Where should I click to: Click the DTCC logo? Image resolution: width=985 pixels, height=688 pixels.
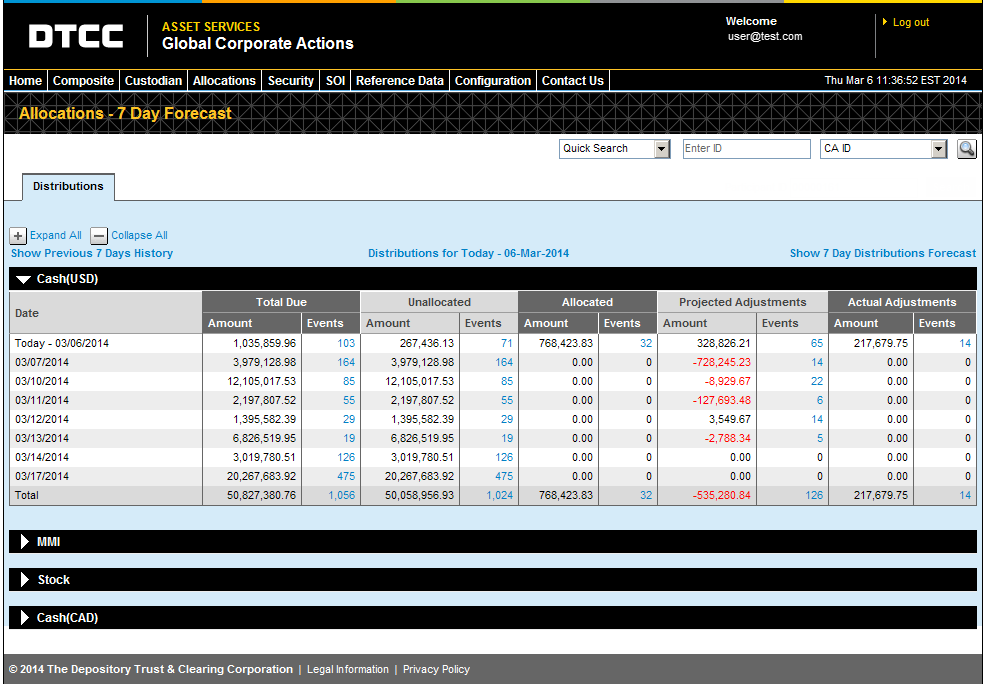pyautogui.click(x=76, y=37)
